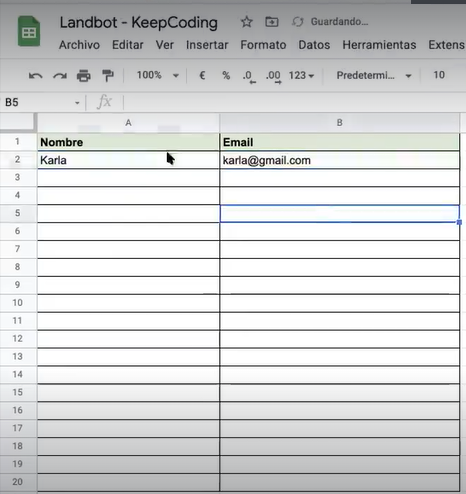
Task: Select column A header
Action: coord(128,123)
